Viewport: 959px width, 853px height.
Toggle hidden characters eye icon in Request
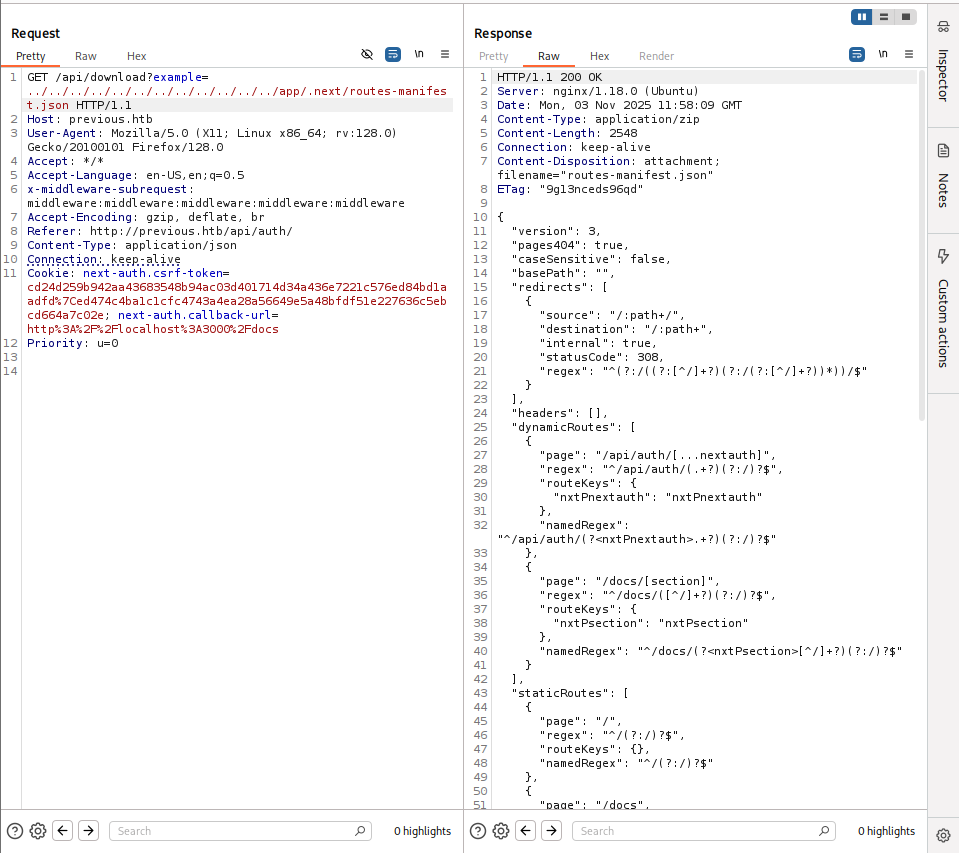tap(367, 54)
